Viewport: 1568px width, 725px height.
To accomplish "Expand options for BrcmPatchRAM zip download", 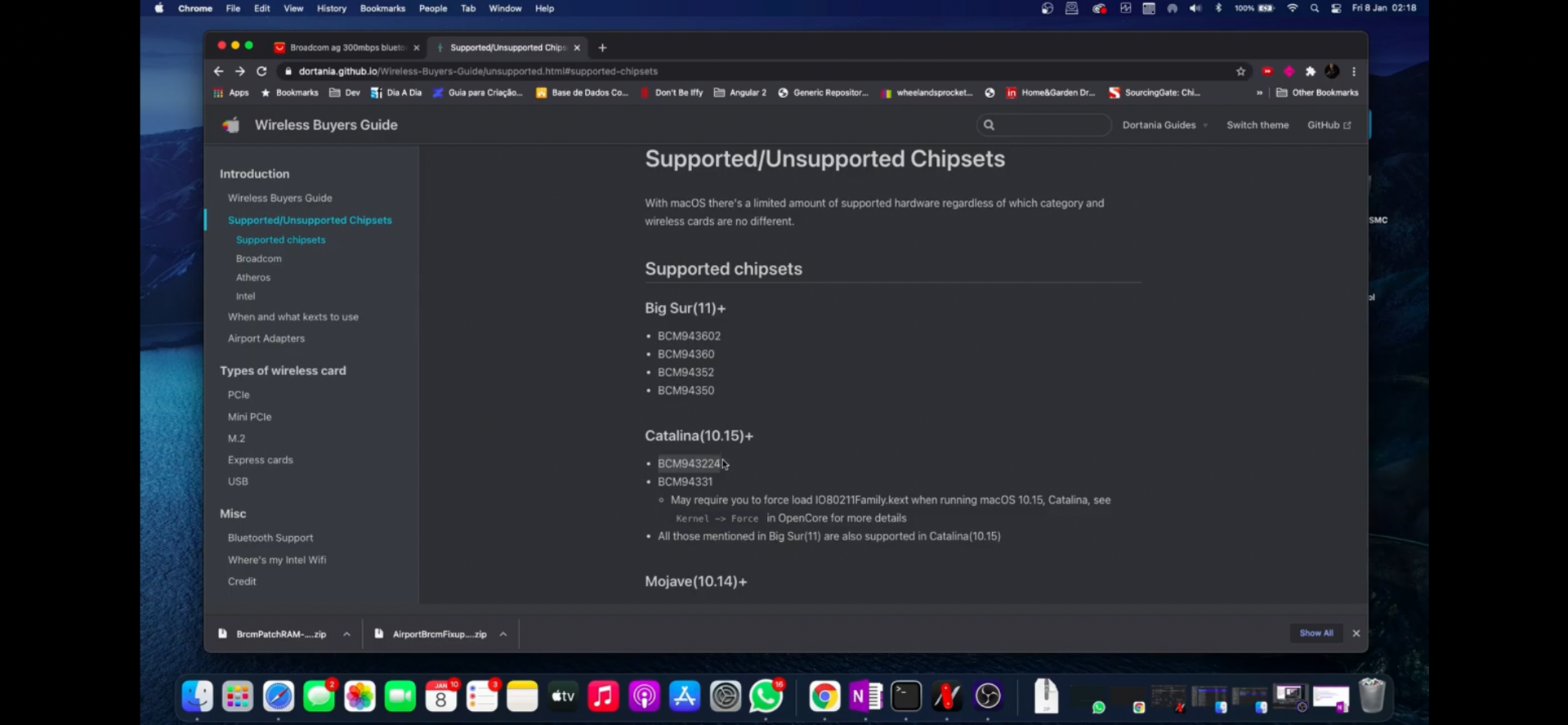I will pos(346,634).
